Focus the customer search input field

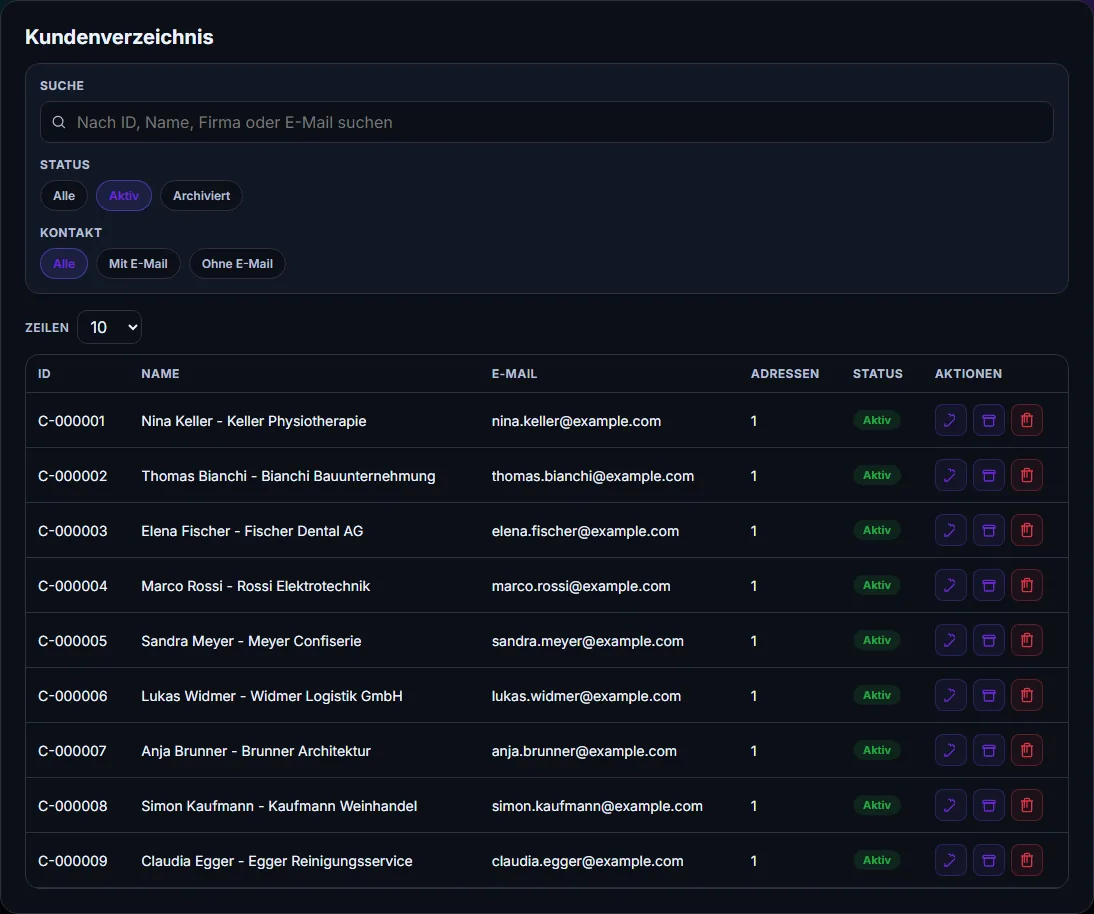coord(547,122)
